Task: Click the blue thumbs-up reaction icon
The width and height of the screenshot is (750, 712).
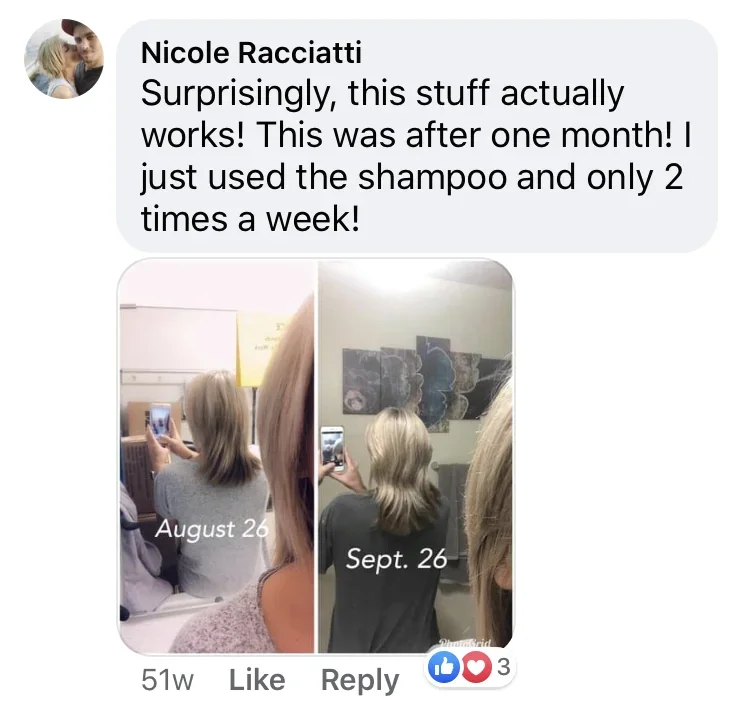Action: 442,668
